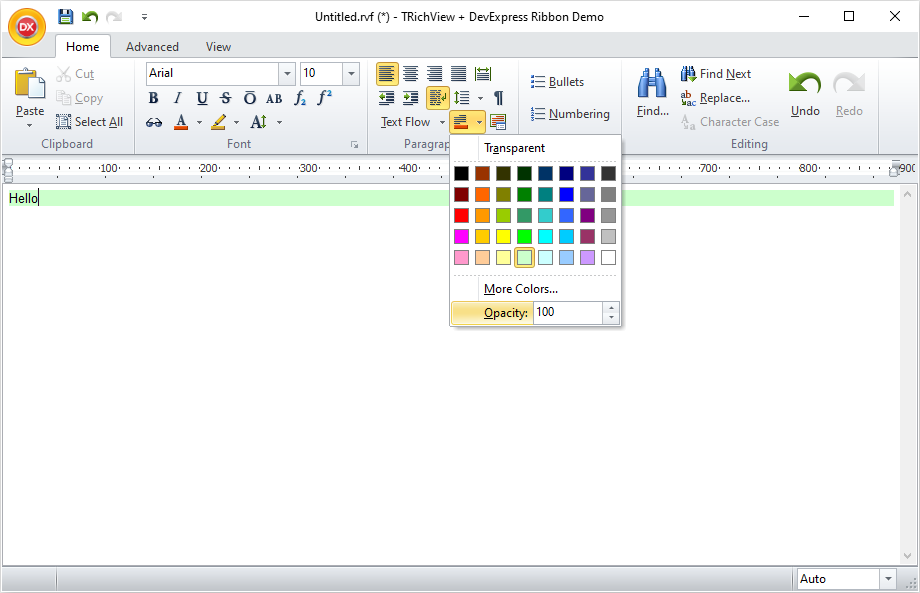The image size is (920, 593).
Task: Click the Replace icon
Action: [x=688, y=98]
